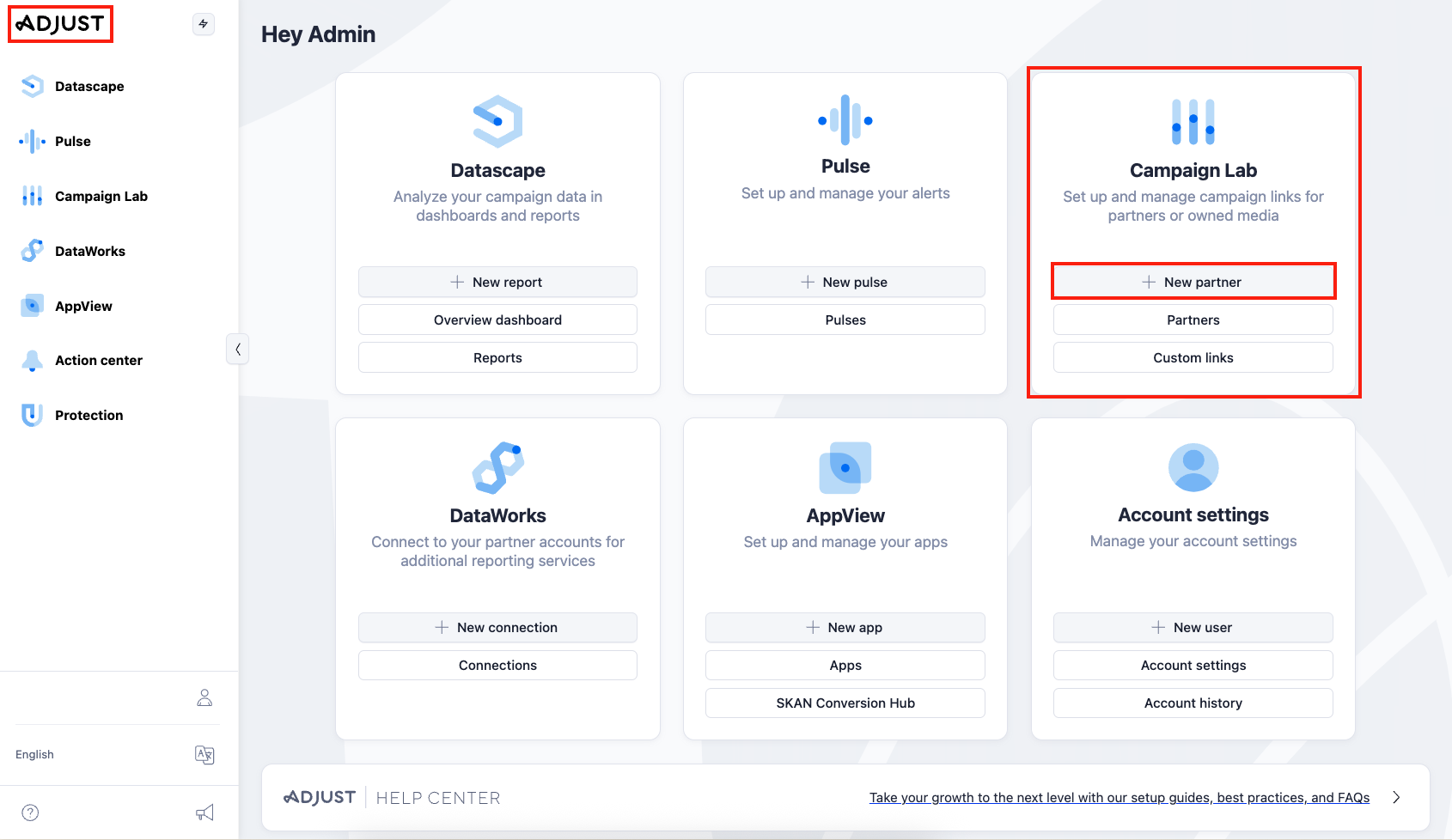1452x840 pixels.
Task: Open the English language selector
Action: (34, 755)
